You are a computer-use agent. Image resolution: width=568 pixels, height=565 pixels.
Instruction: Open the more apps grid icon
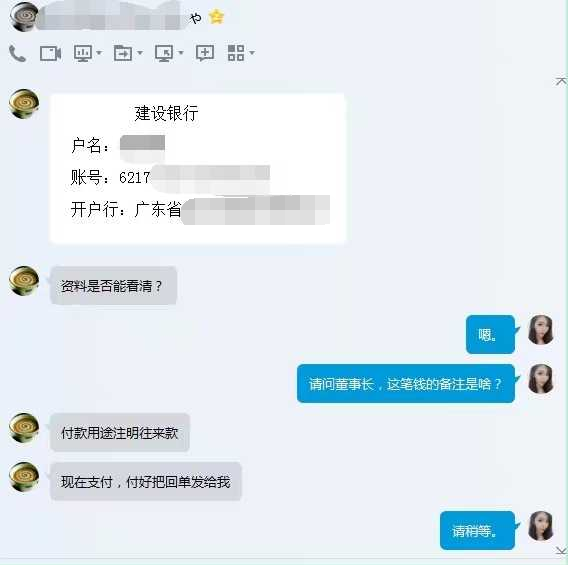click(x=236, y=53)
